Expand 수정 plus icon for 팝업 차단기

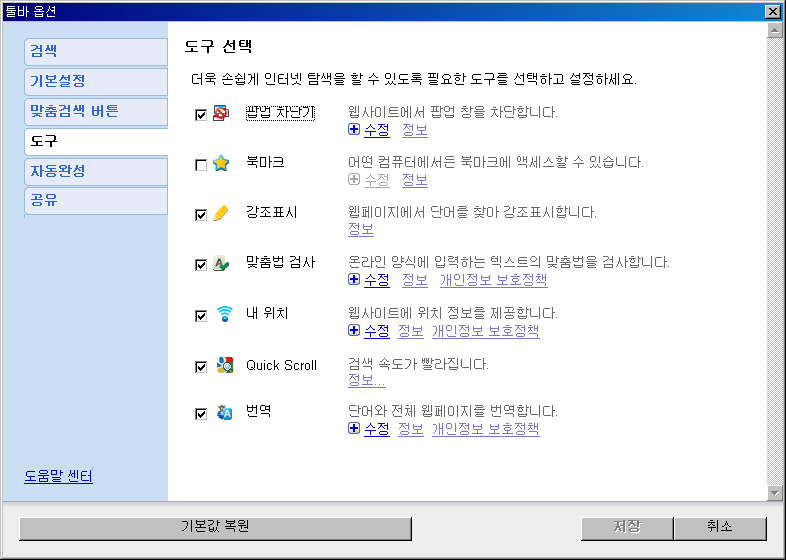(x=354, y=129)
